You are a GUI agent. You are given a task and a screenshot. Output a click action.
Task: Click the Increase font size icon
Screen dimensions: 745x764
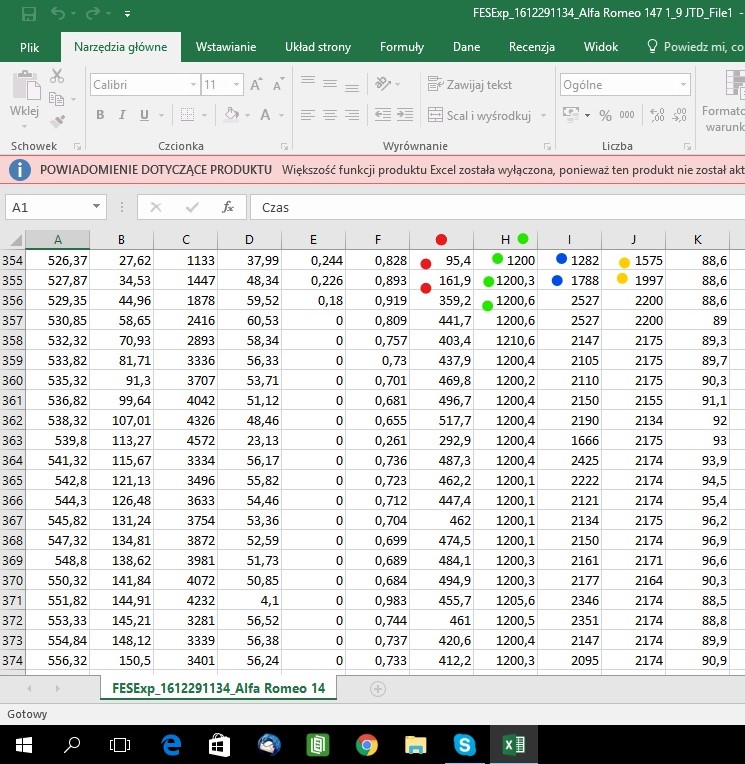256,85
